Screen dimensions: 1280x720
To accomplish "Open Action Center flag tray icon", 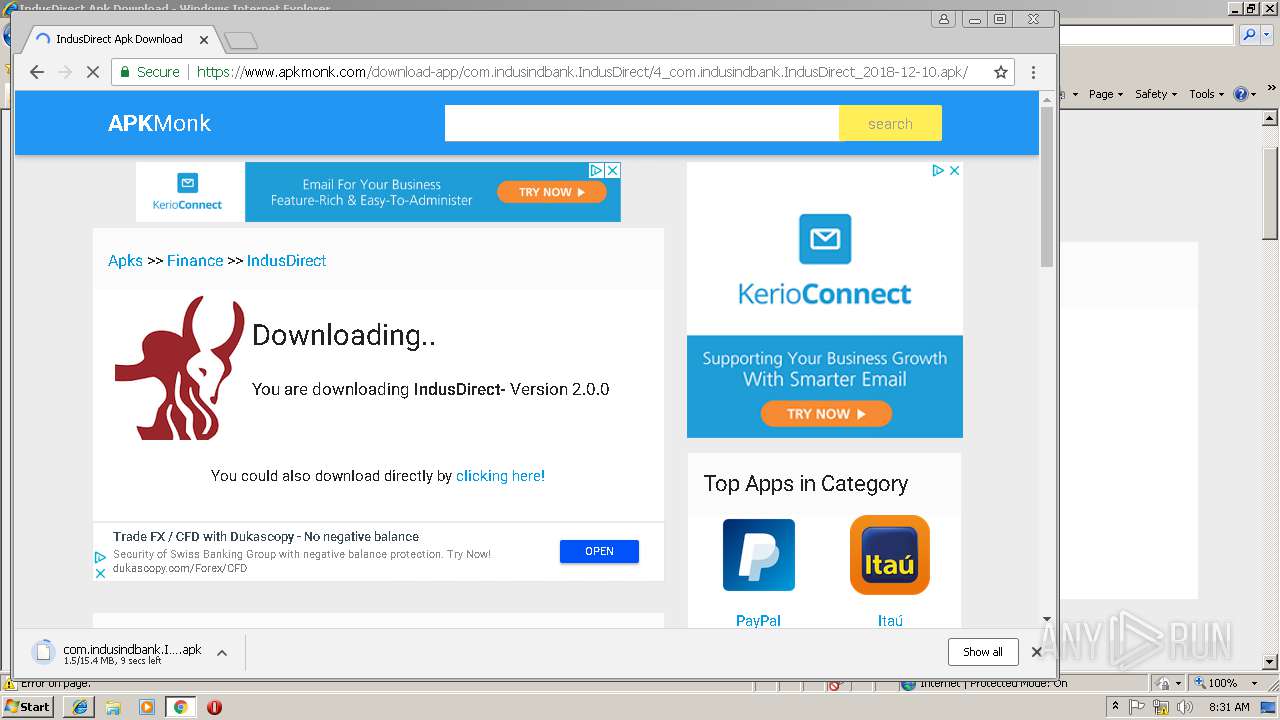I will click(1138, 707).
